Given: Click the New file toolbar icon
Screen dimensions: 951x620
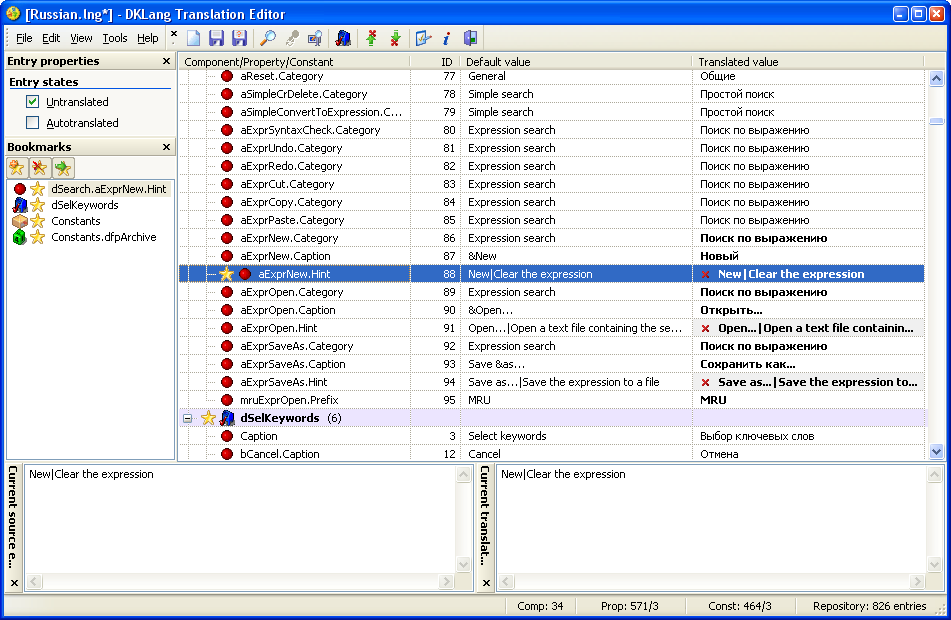Looking at the screenshot, I should coord(193,38).
